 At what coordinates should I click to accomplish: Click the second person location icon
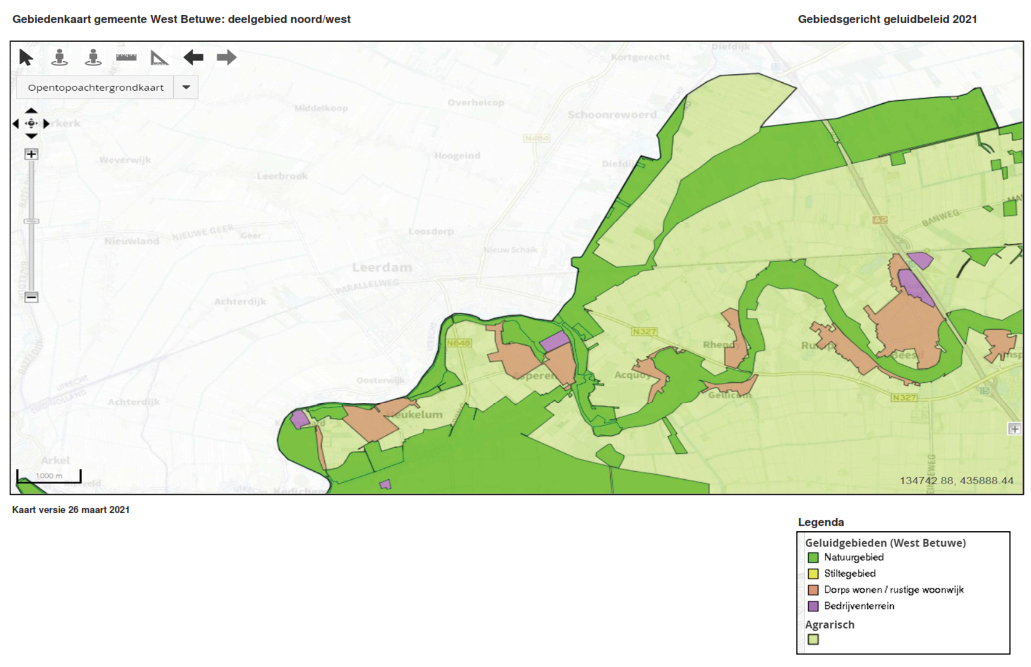point(93,57)
